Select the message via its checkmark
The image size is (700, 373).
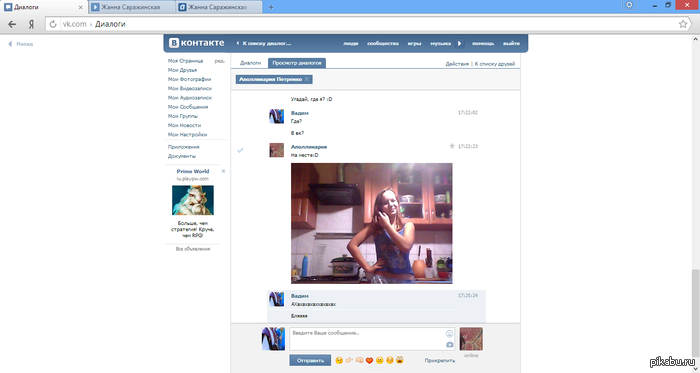pos(240,150)
